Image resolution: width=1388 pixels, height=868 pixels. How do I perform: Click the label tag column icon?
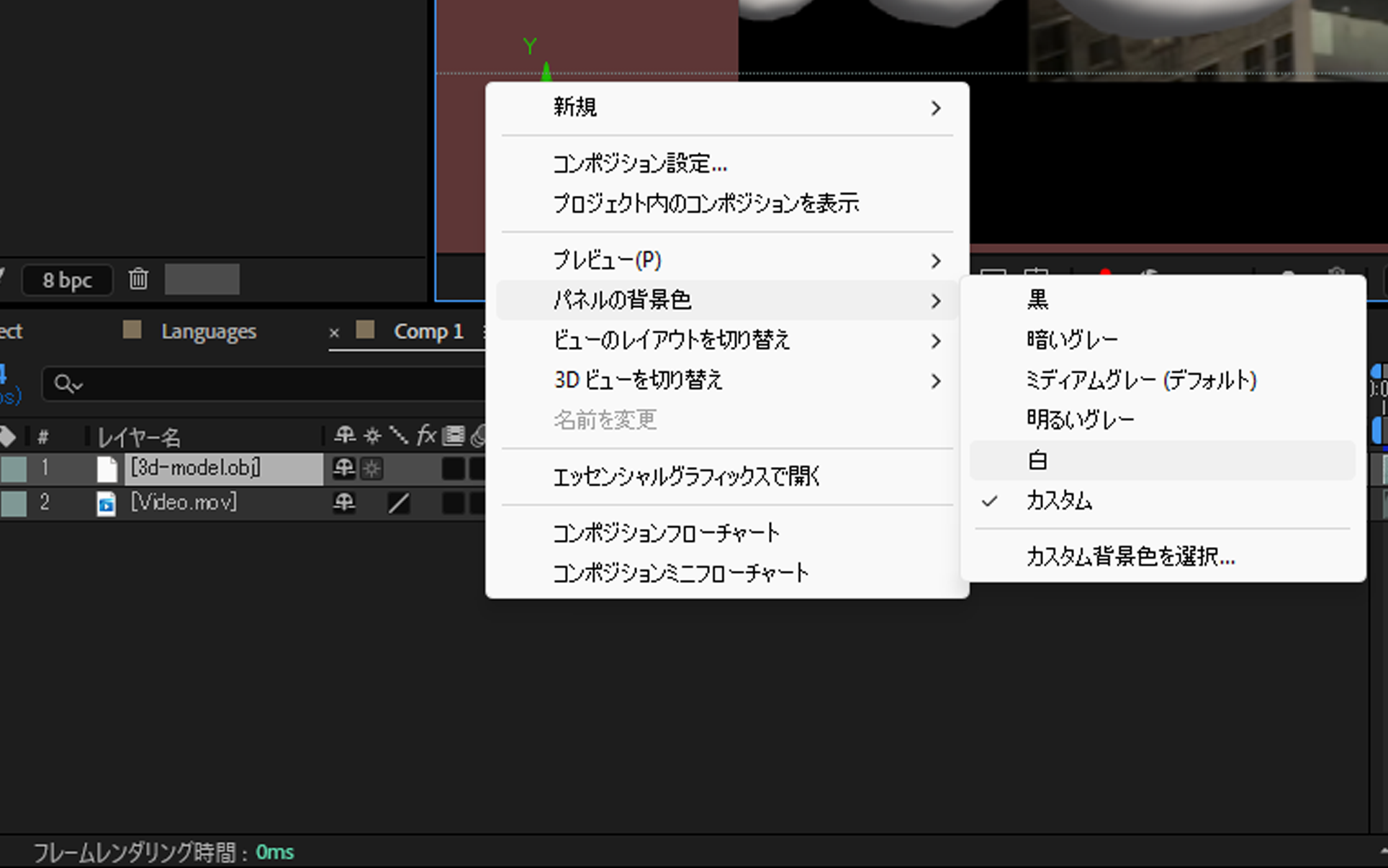pos(7,436)
